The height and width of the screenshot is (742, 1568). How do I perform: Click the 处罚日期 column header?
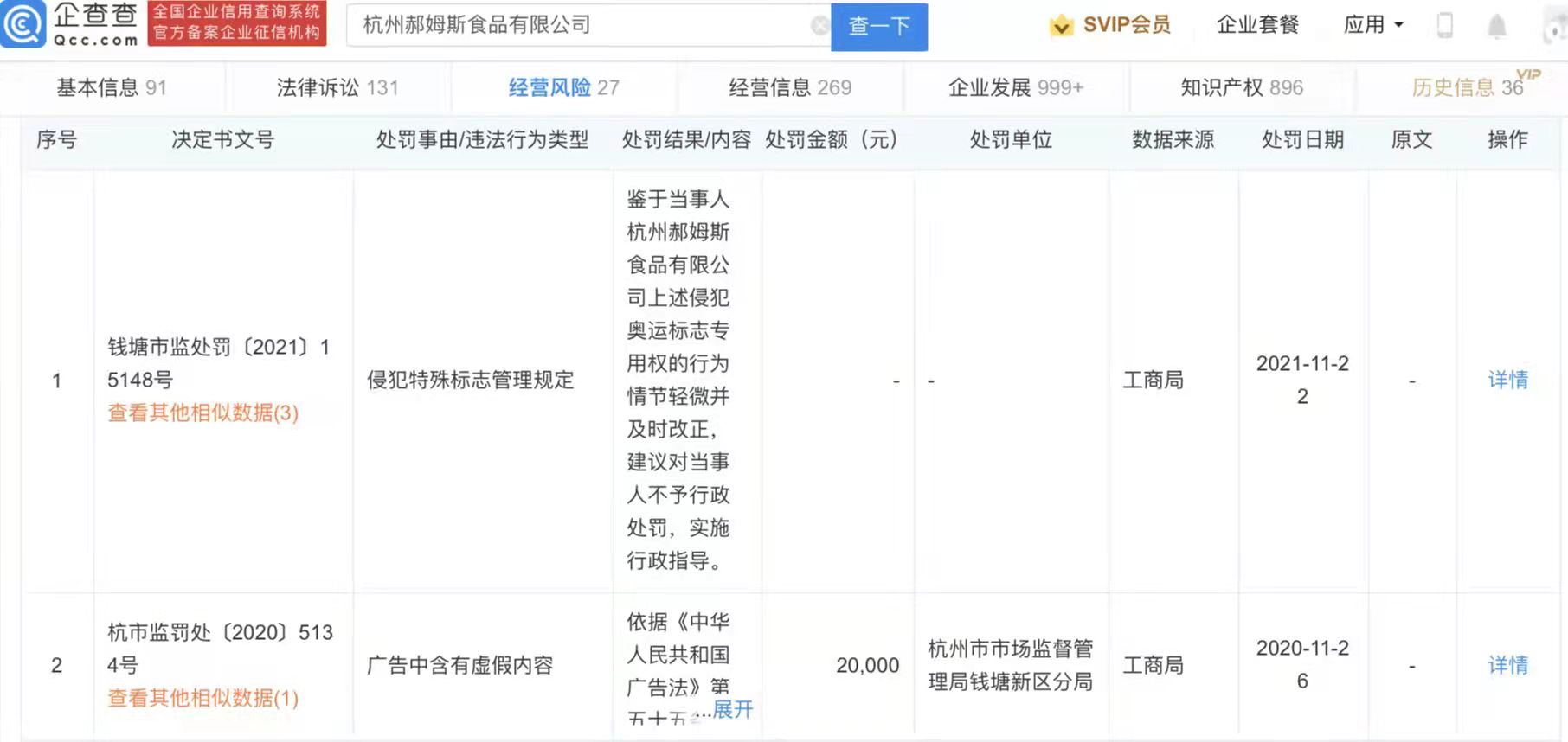[1302, 139]
